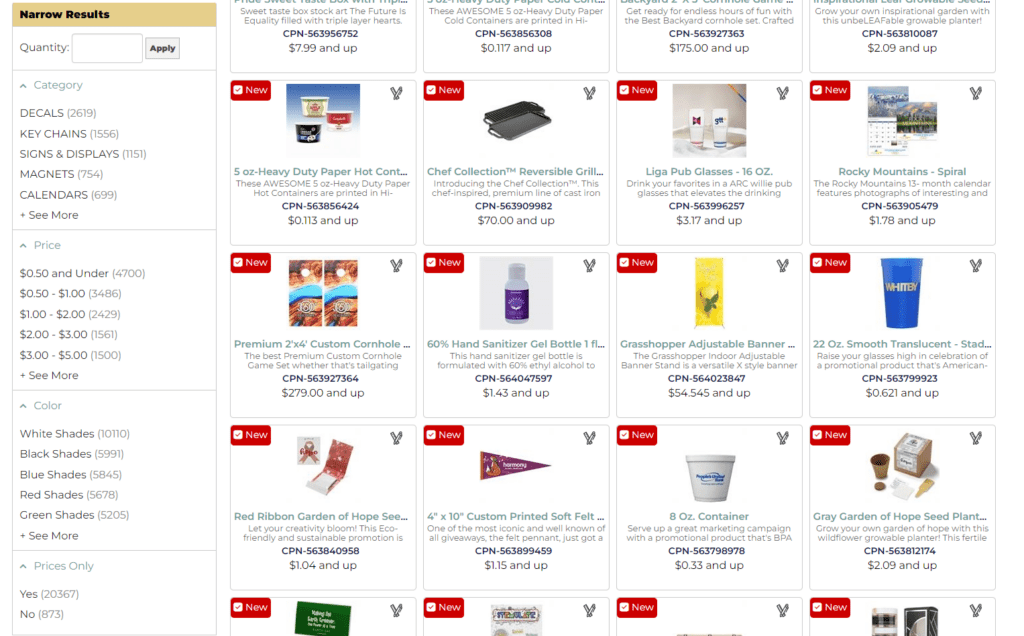Image resolution: width=1024 pixels, height=636 pixels.
Task: Focus the Quantity input field
Action: click(107, 48)
